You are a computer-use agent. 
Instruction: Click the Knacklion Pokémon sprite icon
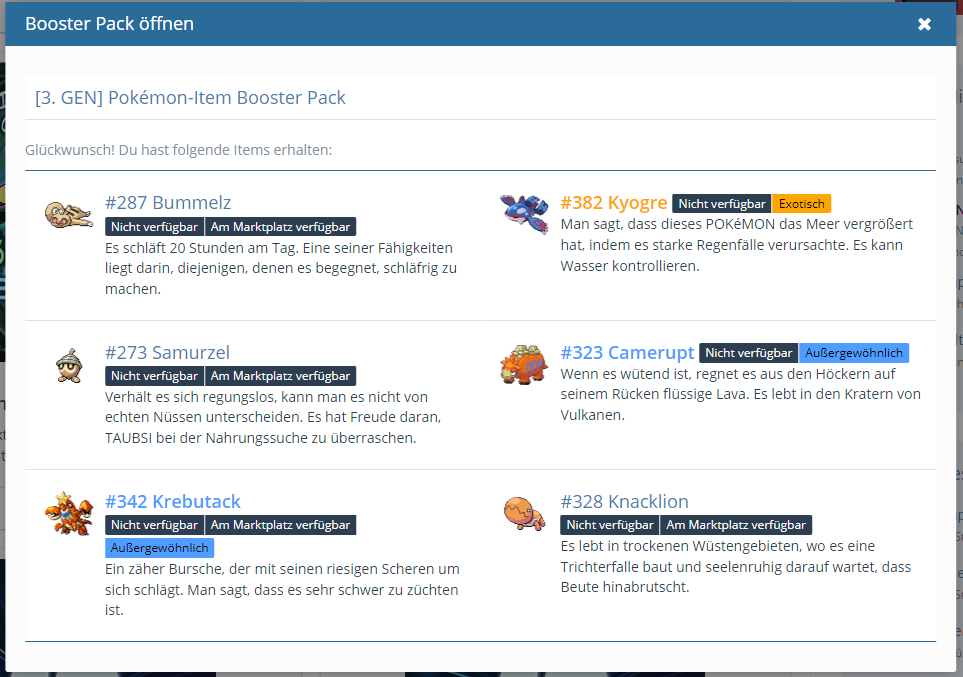pyautogui.click(x=524, y=513)
